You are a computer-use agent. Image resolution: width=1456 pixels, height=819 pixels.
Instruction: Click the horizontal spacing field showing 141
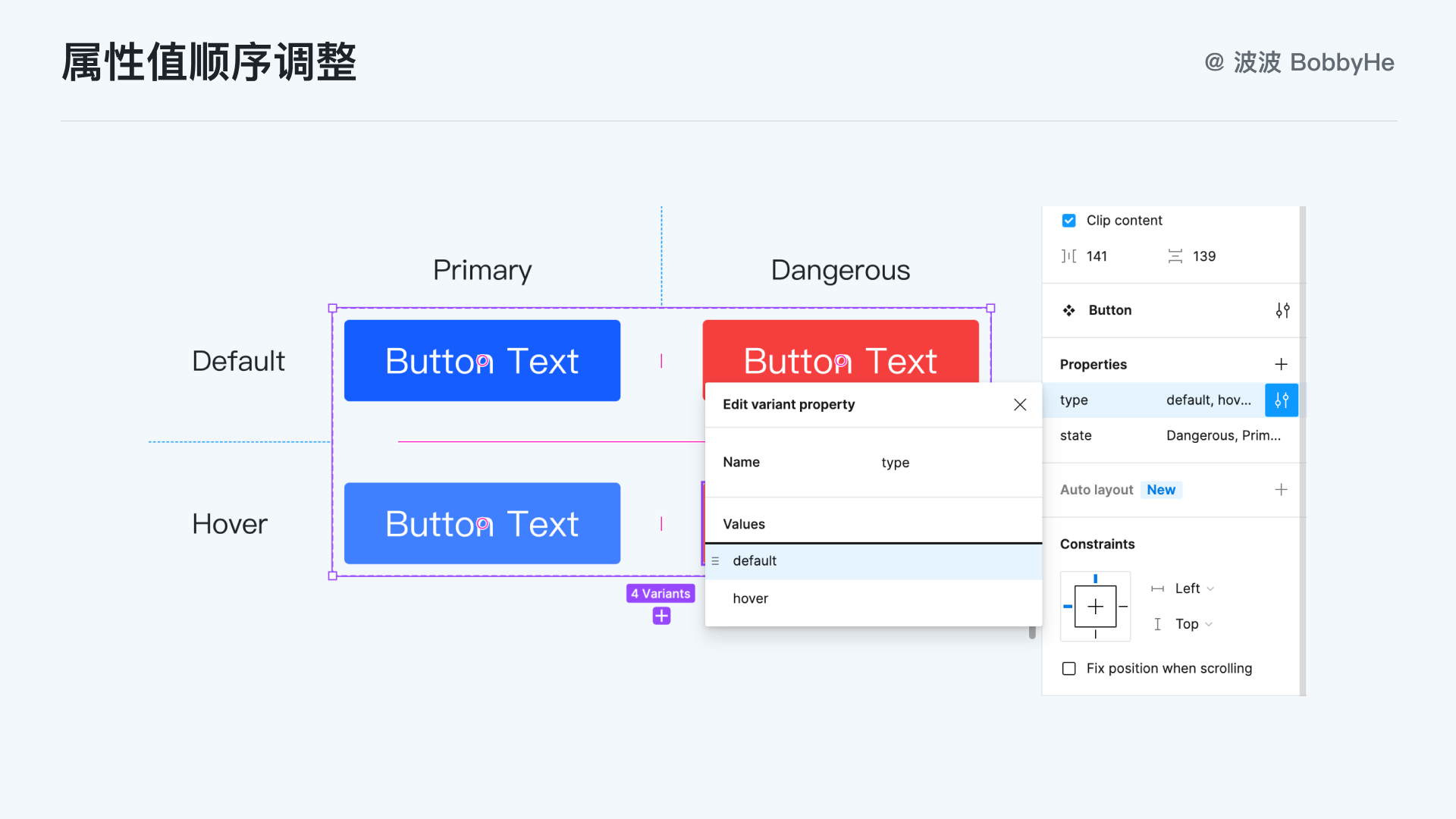click(1097, 256)
